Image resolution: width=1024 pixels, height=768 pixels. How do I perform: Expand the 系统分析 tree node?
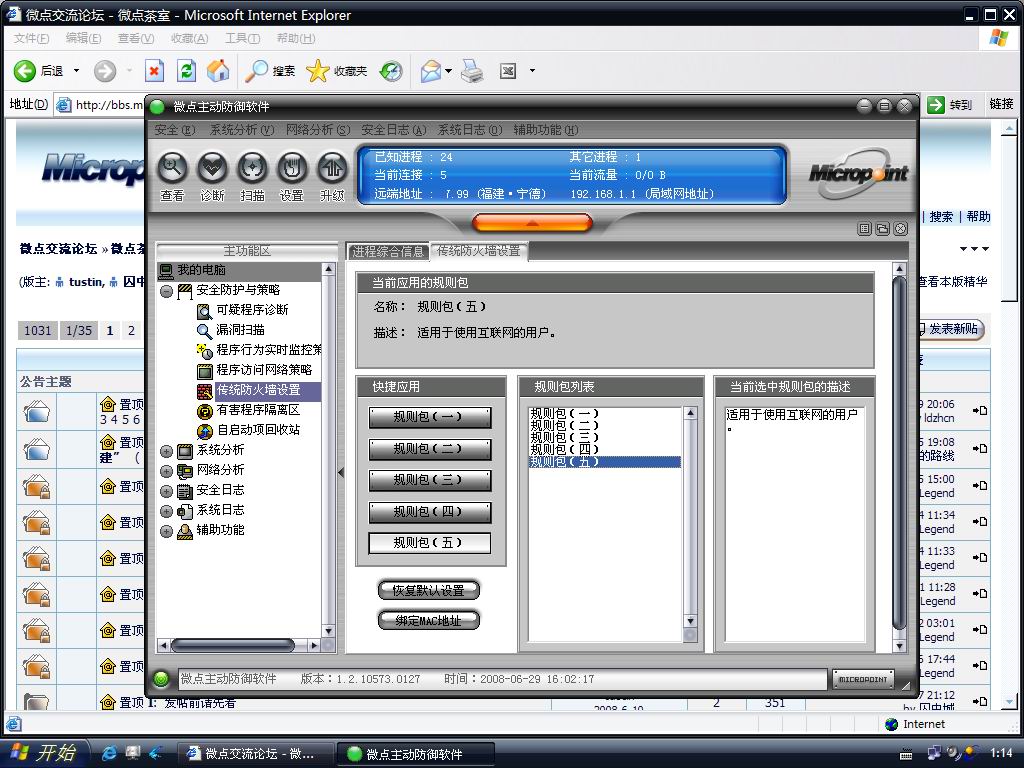click(167, 451)
